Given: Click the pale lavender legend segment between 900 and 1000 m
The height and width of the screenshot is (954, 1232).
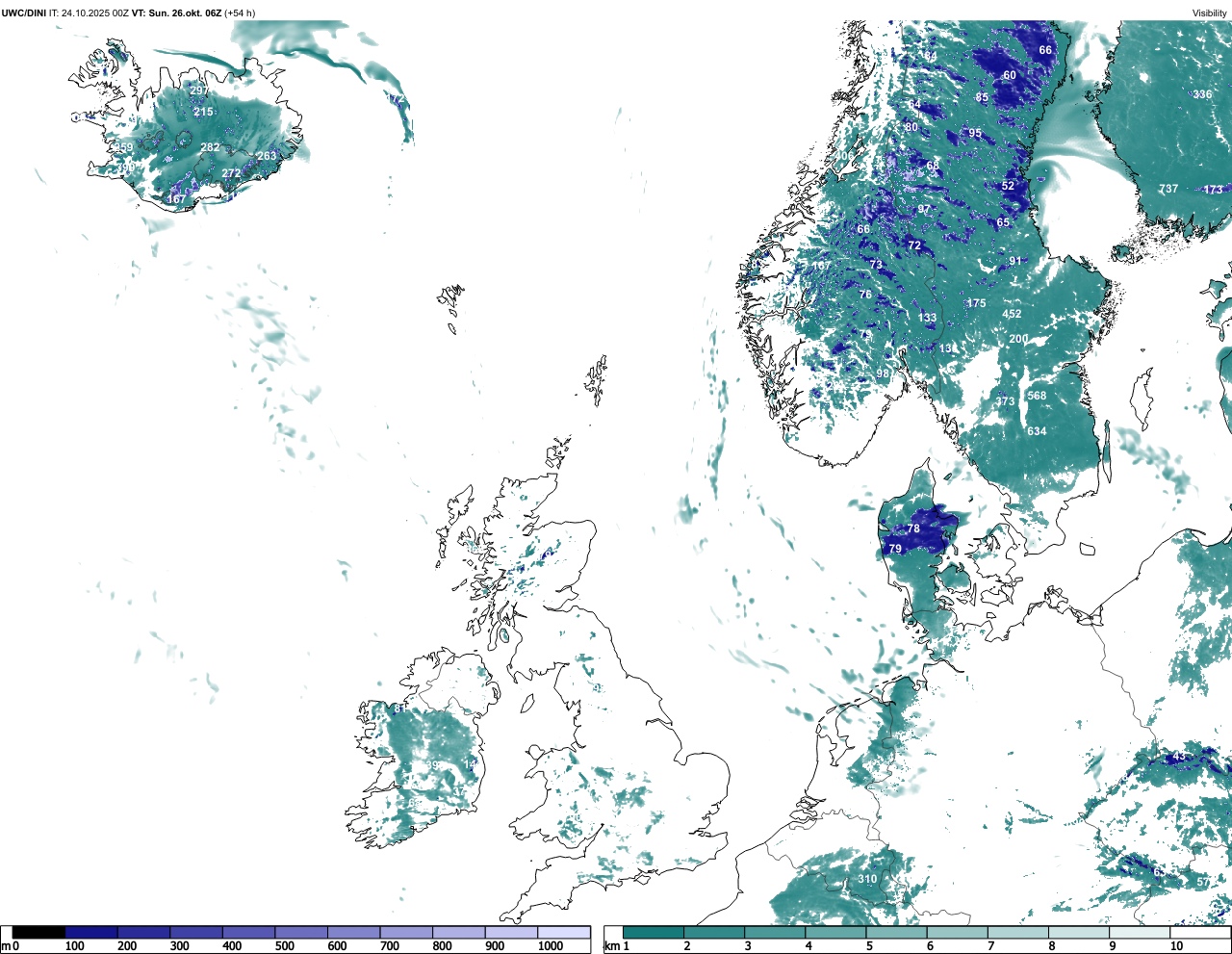Looking at the screenshot, I should coord(511,933).
